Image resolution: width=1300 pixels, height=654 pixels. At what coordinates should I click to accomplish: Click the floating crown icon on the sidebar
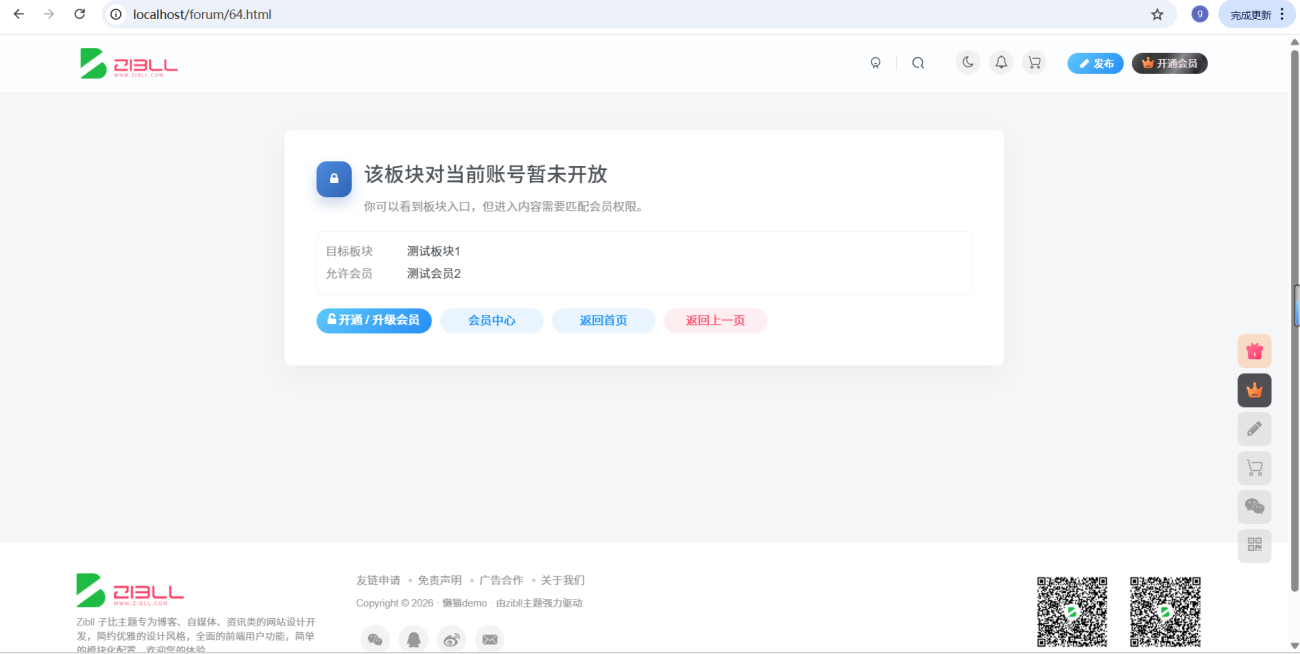coord(1254,390)
